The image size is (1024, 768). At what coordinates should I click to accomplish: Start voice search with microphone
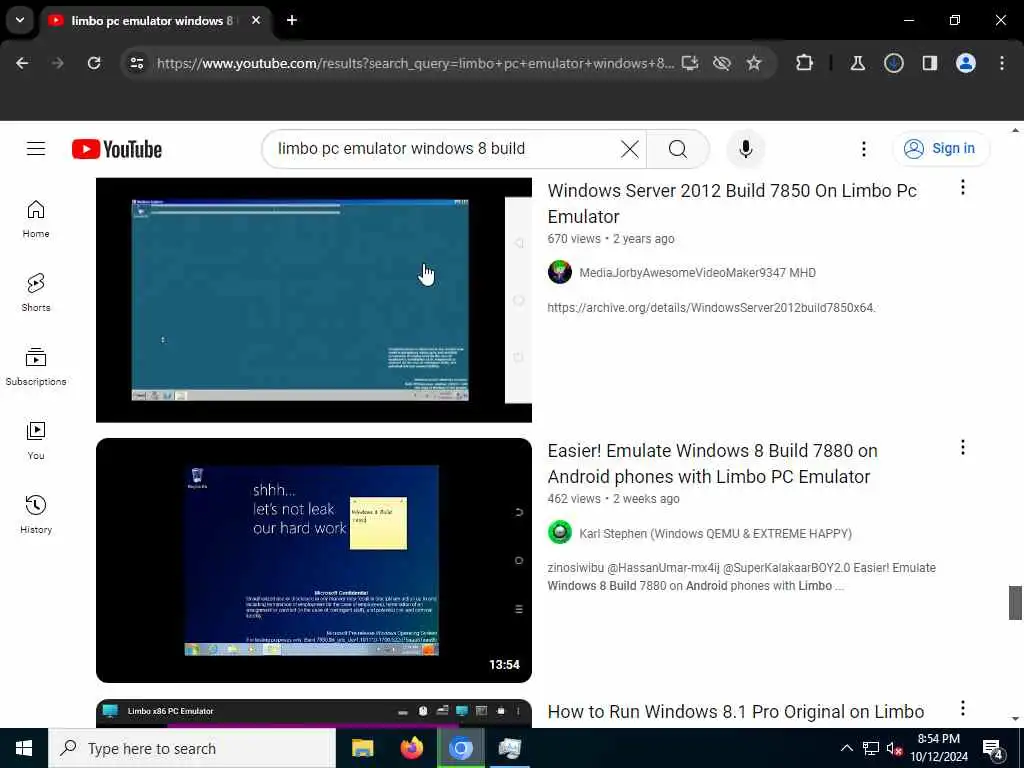coord(746,149)
